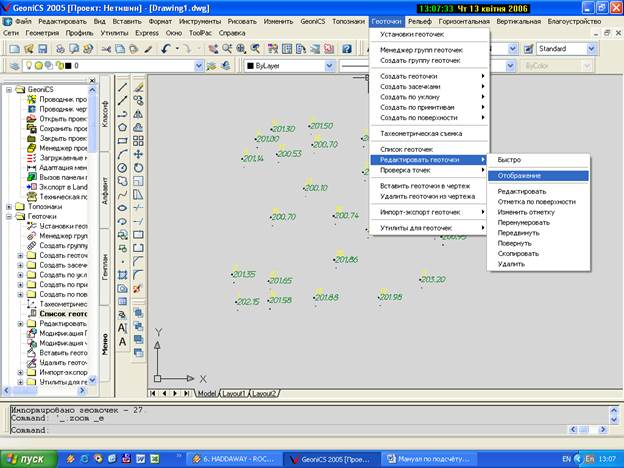Select the Ellipse draw tool
Viewport: 624px width, 468px height.
(x=123, y=208)
